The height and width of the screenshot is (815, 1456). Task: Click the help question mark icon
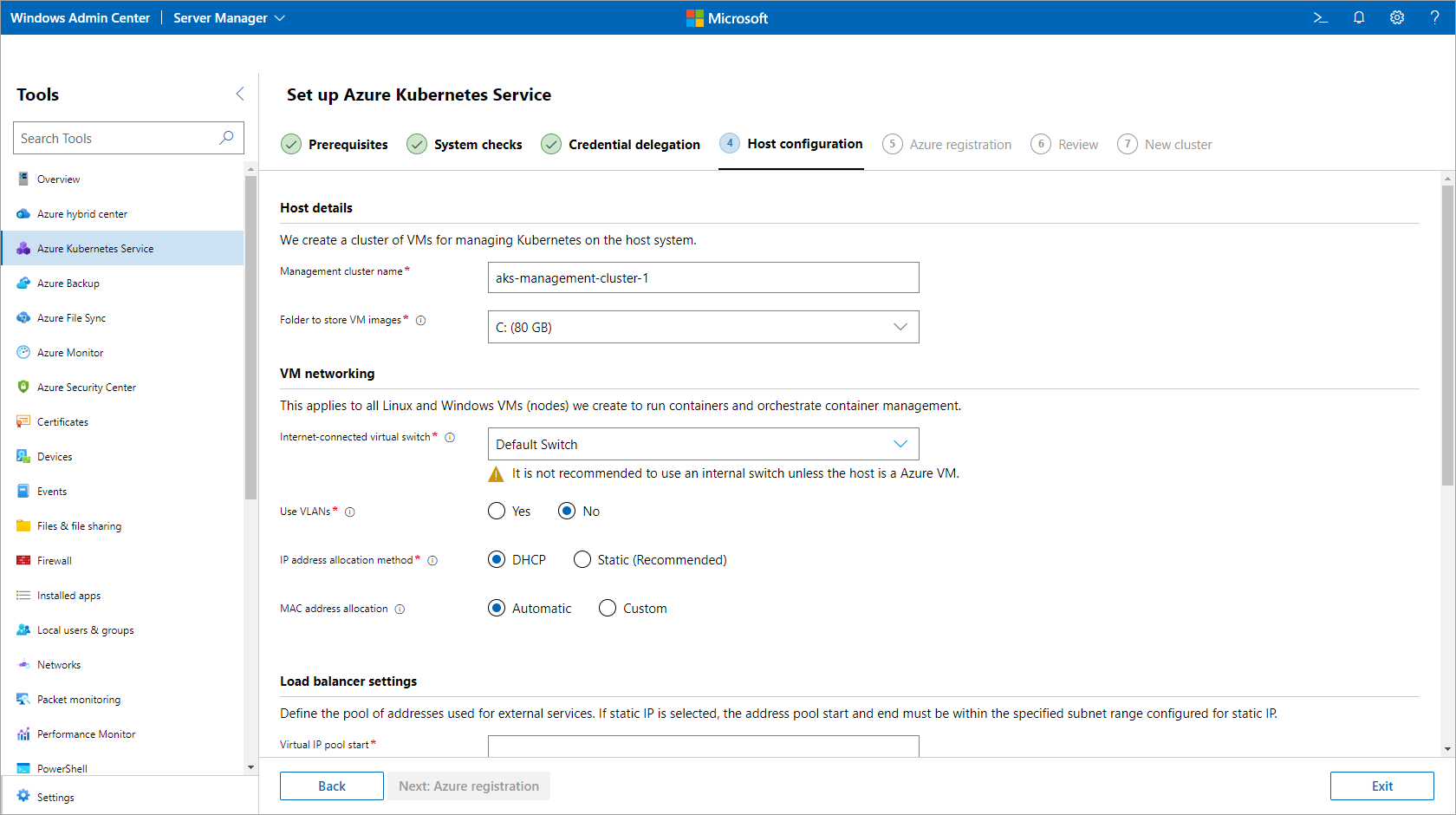point(1434,17)
